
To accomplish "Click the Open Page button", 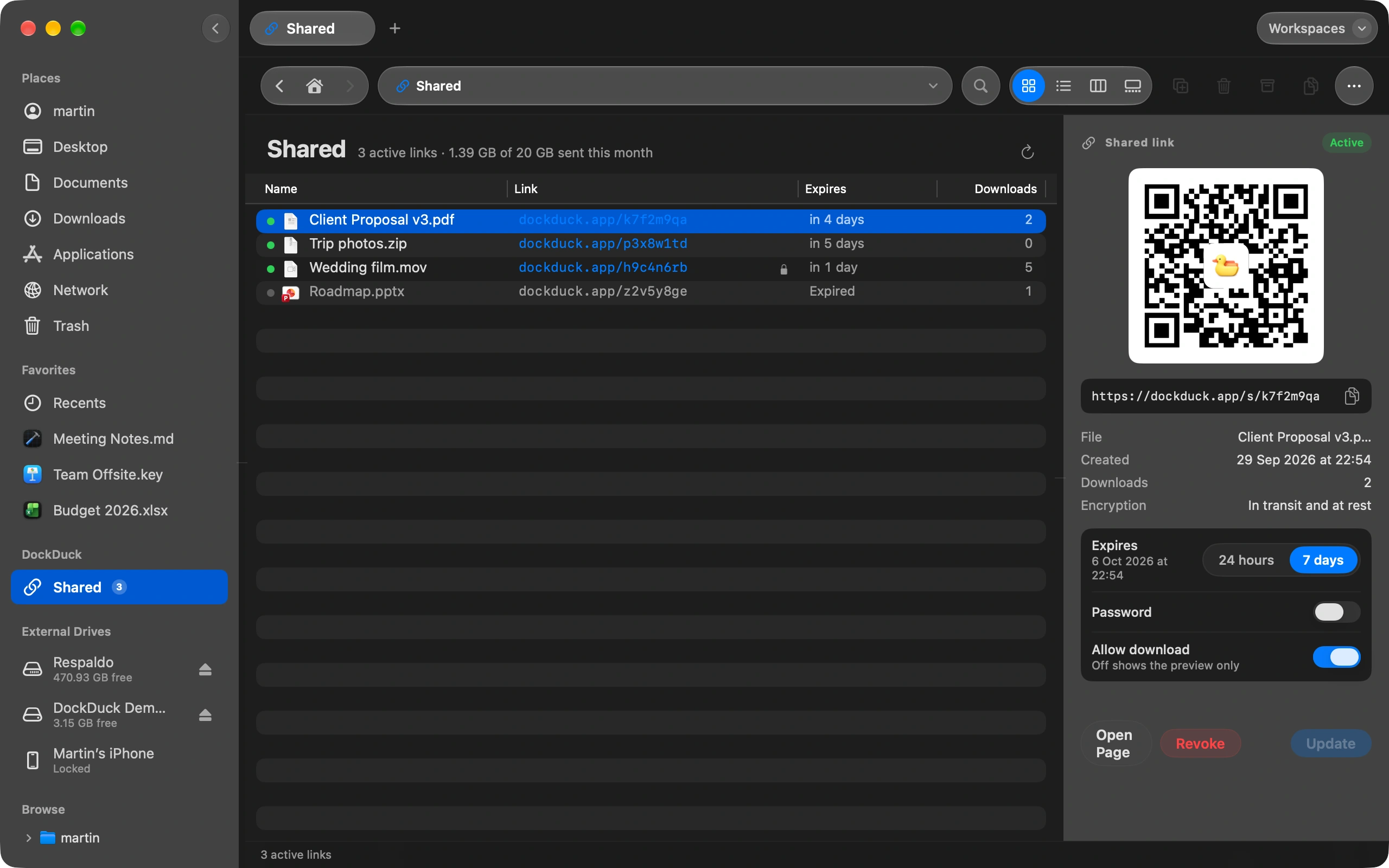I will pos(1115,743).
